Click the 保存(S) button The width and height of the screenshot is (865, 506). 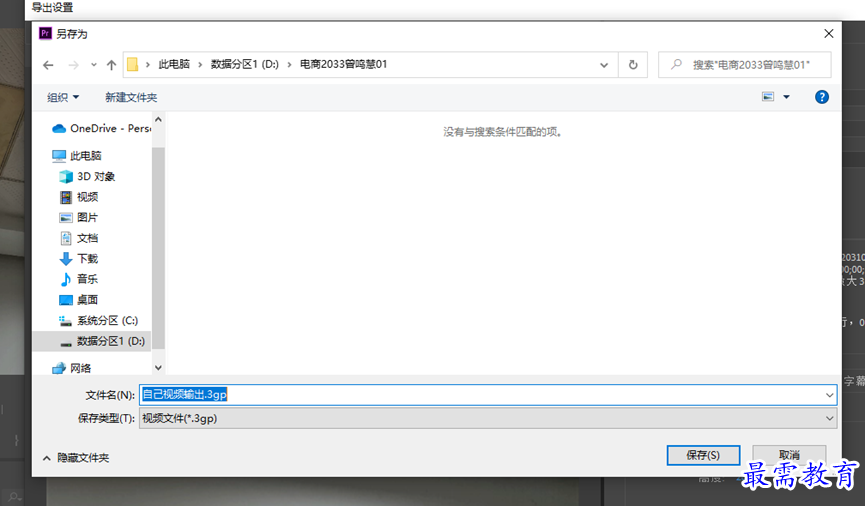pos(703,455)
